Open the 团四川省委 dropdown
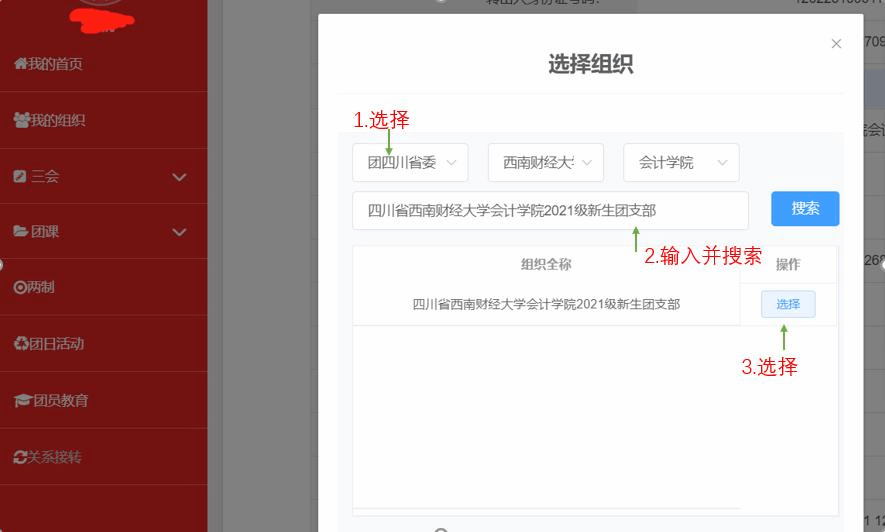Screen dimensions: 885x532 410,162
